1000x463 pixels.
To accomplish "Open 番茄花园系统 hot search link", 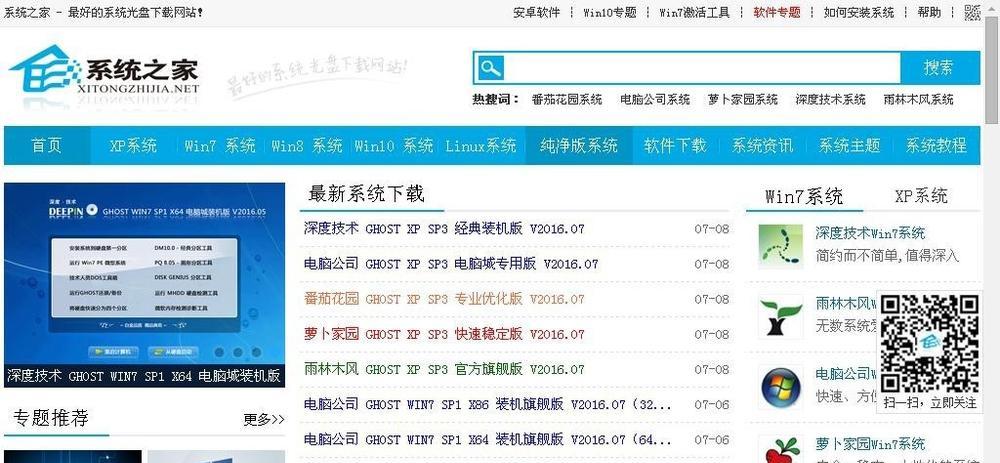I will (x=566, y=99).
